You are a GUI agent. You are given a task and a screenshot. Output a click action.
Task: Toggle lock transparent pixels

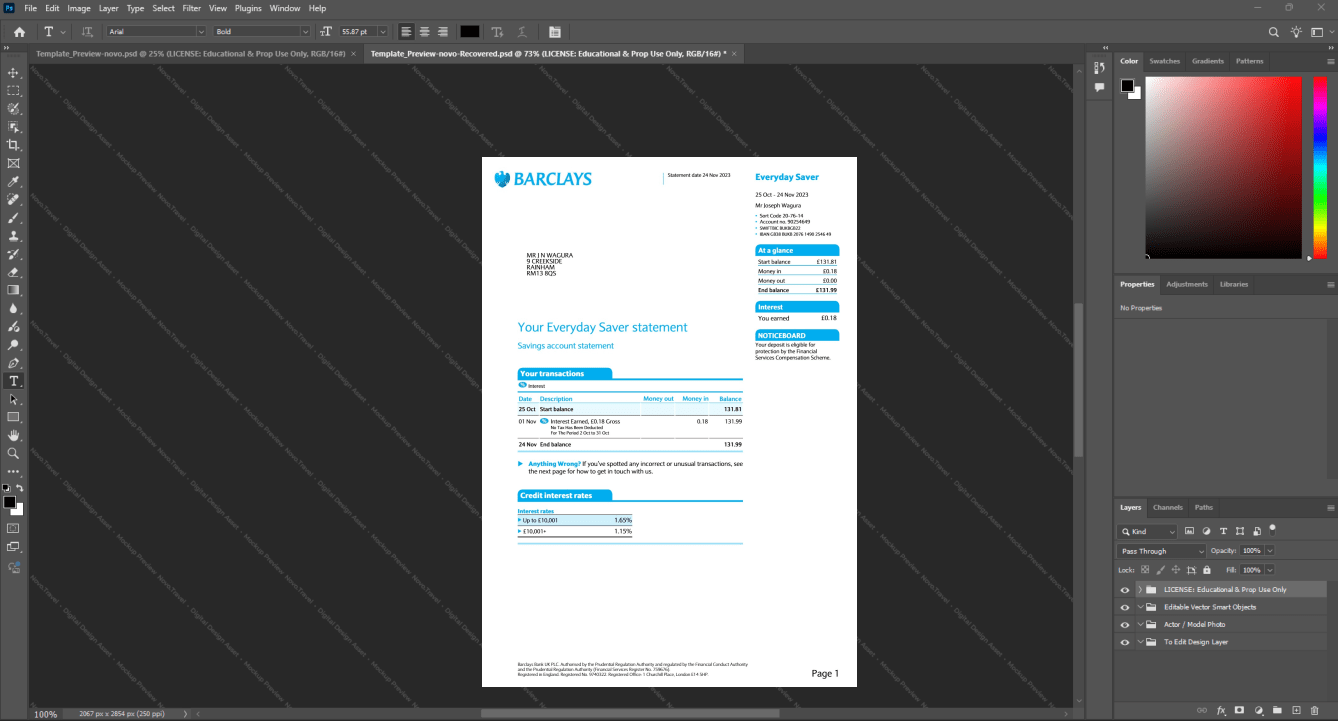[1145, 569]
